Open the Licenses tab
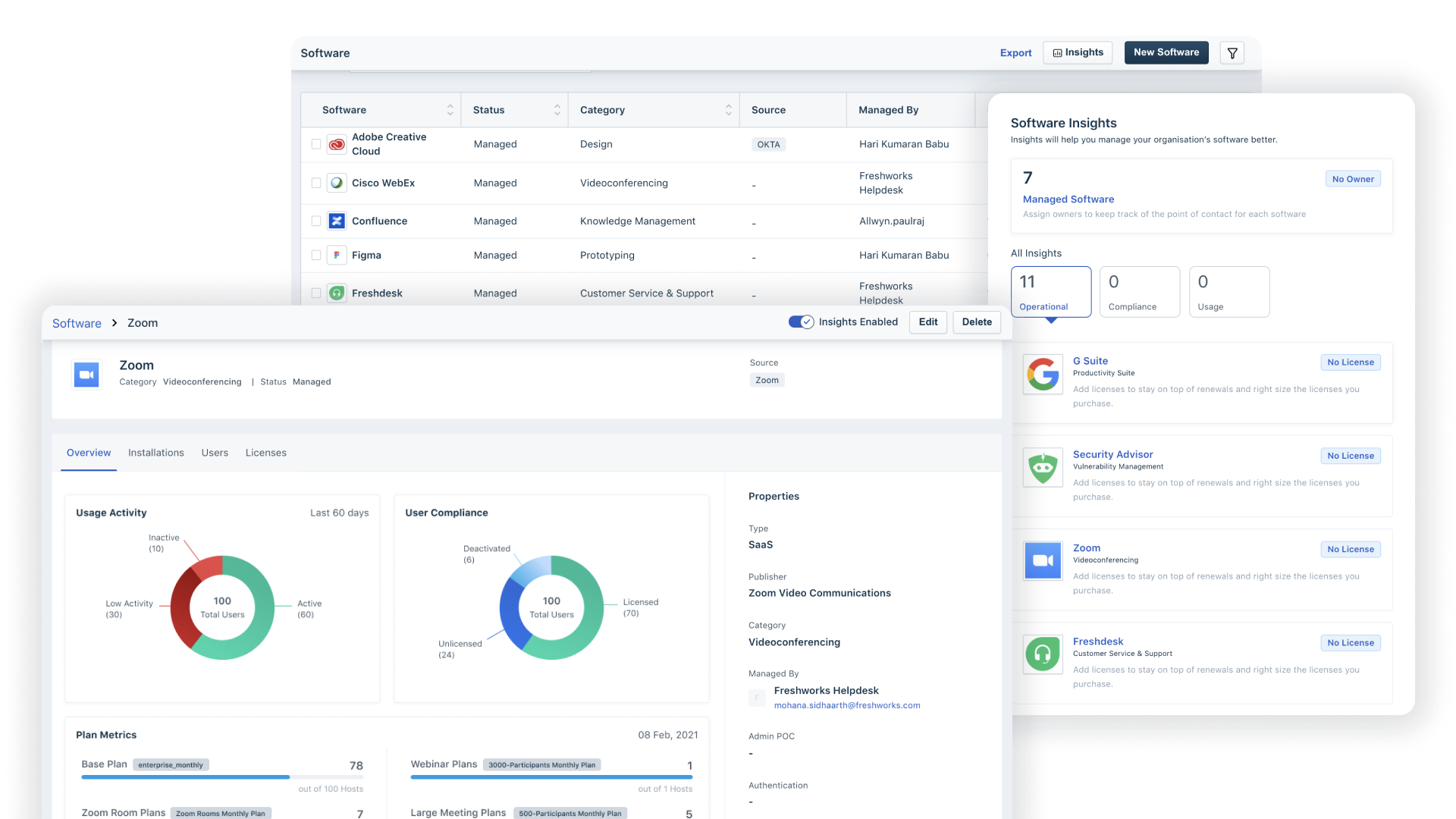This screenshot has width=1456, height=819. click(265, 453)
